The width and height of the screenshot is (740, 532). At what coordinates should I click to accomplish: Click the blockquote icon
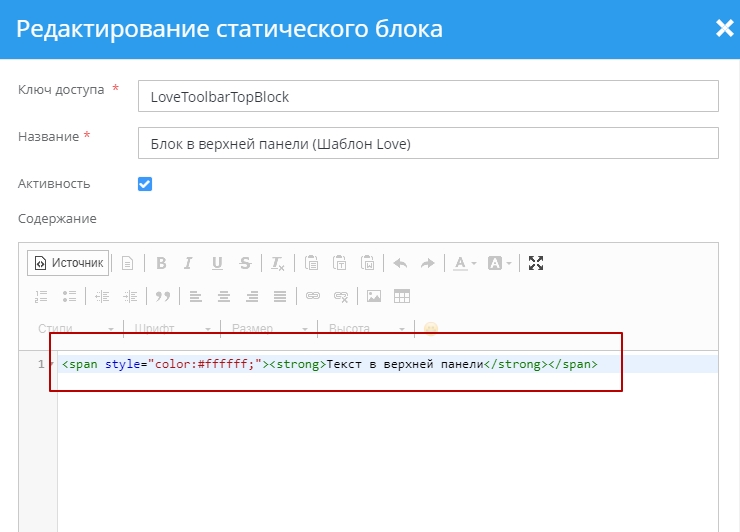pos(162,296)
